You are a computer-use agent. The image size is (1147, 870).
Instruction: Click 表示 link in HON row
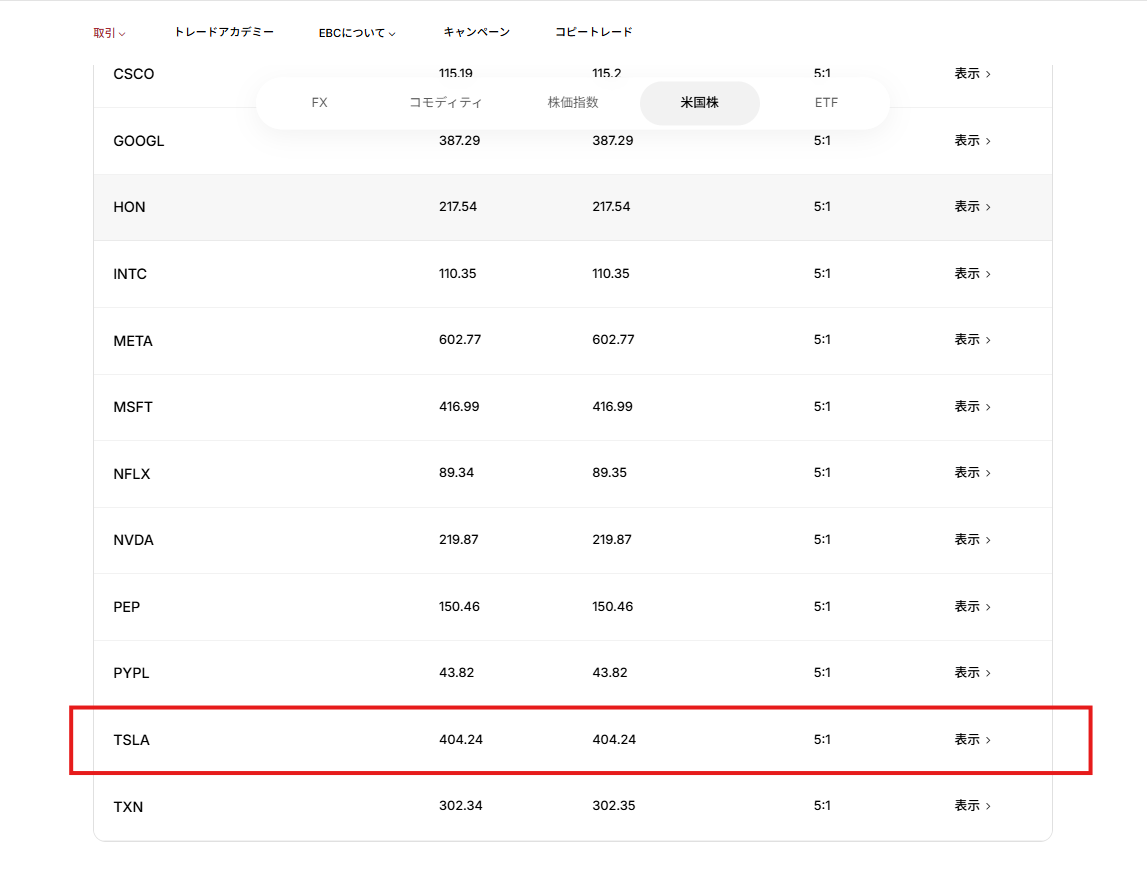972,207
